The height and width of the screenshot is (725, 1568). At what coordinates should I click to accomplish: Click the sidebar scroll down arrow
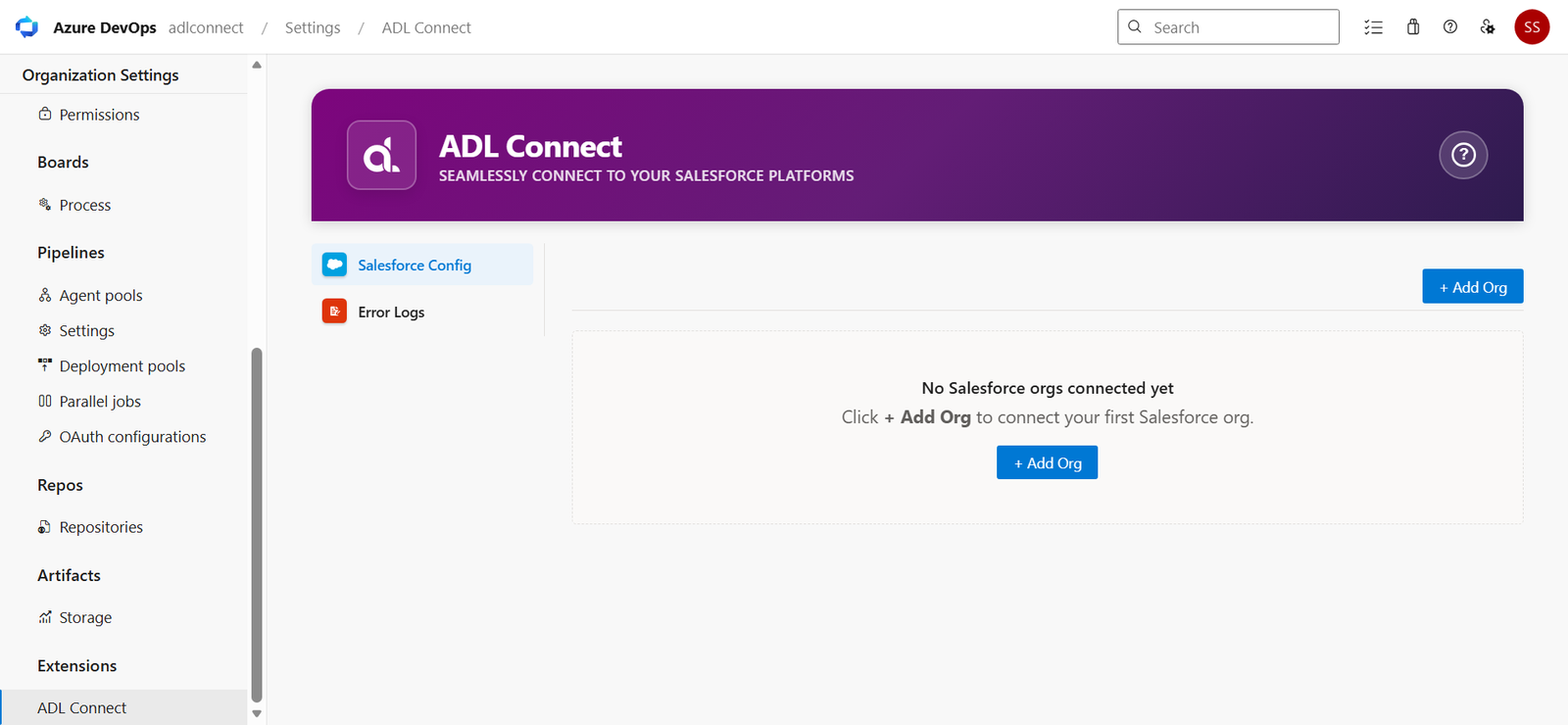[x=257, y=714]
